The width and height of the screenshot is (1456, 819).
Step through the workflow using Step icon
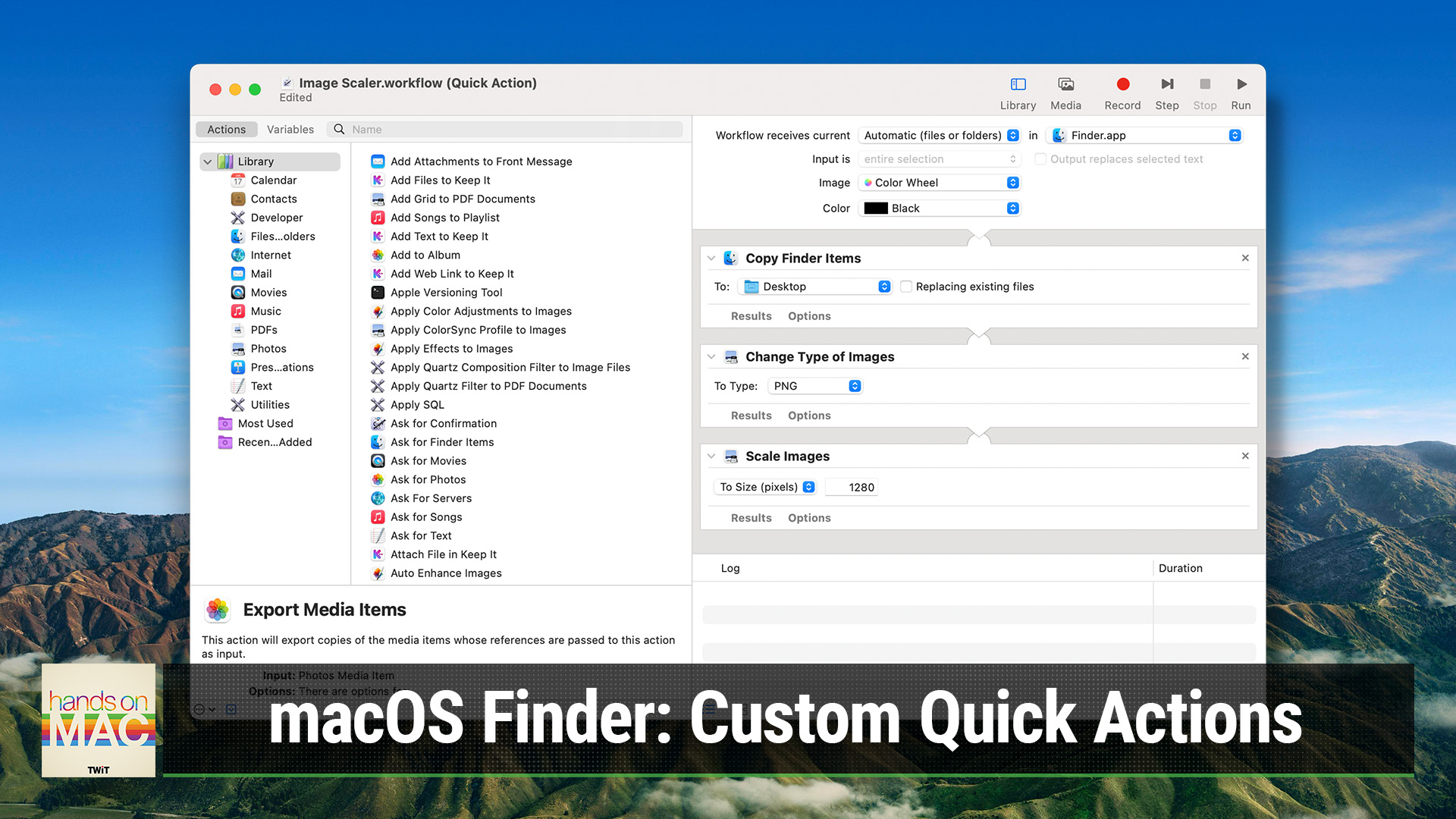1167,84
